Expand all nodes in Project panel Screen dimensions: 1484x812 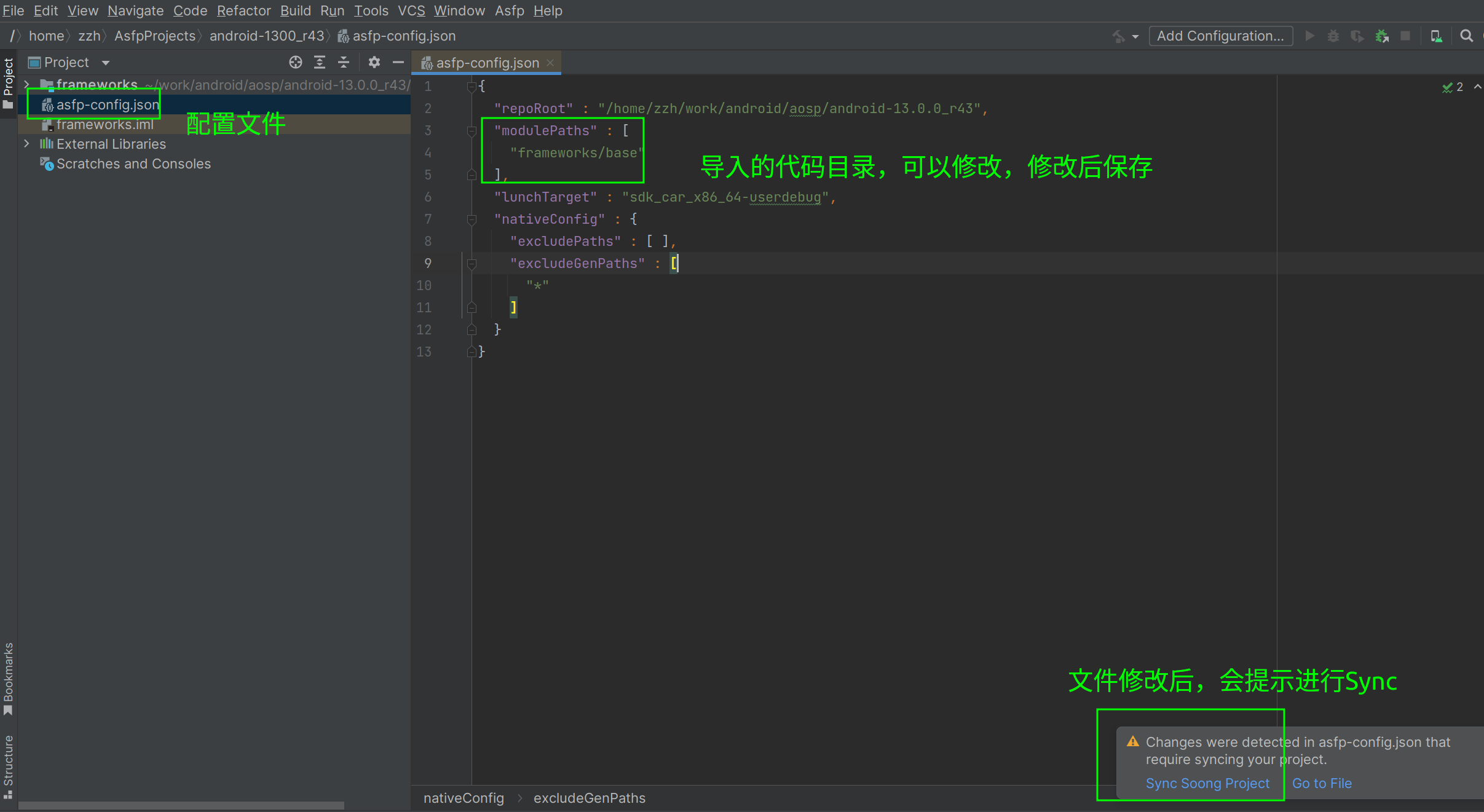click(320, 62)
